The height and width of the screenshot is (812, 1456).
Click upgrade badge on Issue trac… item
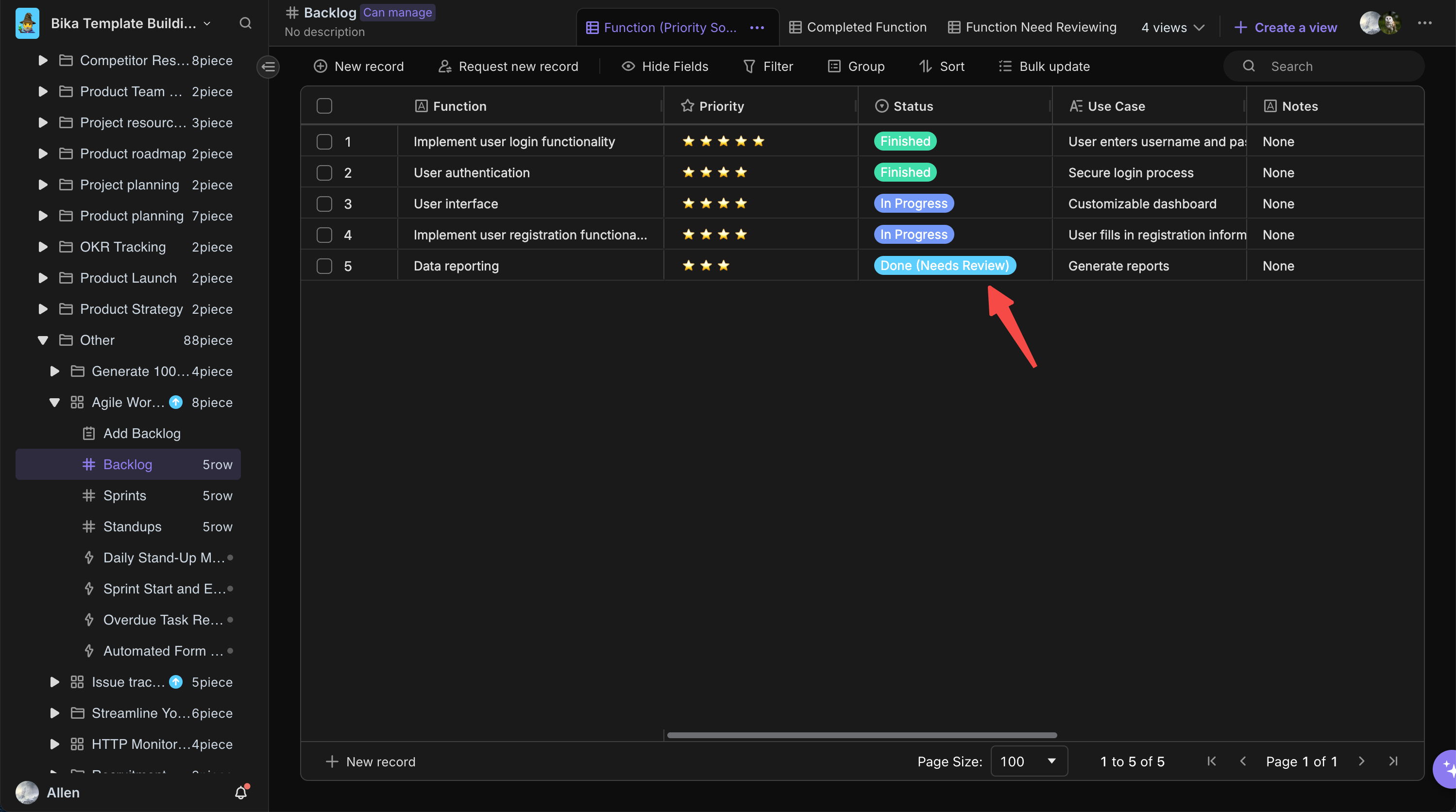(176, 681)
